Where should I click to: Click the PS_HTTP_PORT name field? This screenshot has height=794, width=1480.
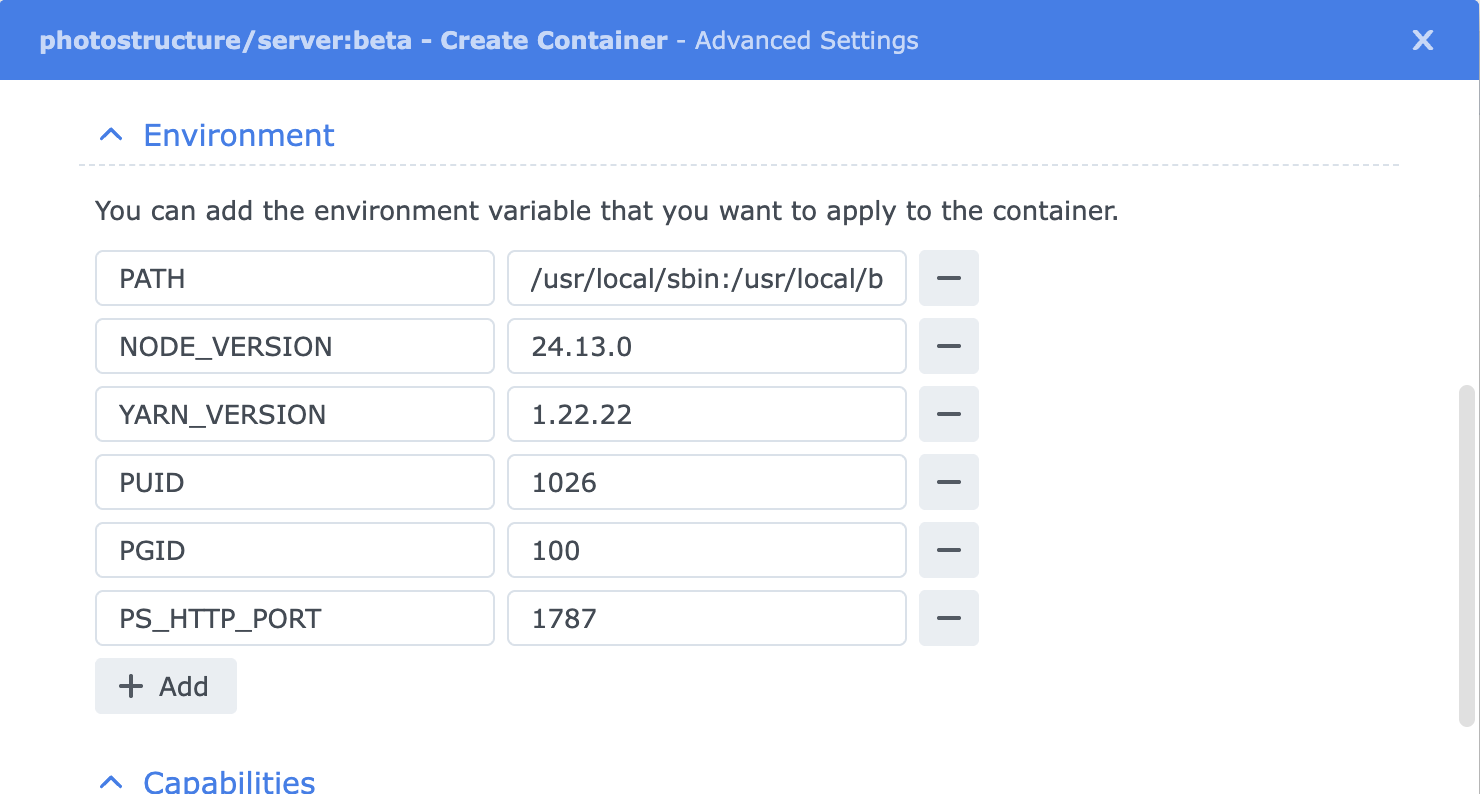pyautogui.click(x=294, y=618)
